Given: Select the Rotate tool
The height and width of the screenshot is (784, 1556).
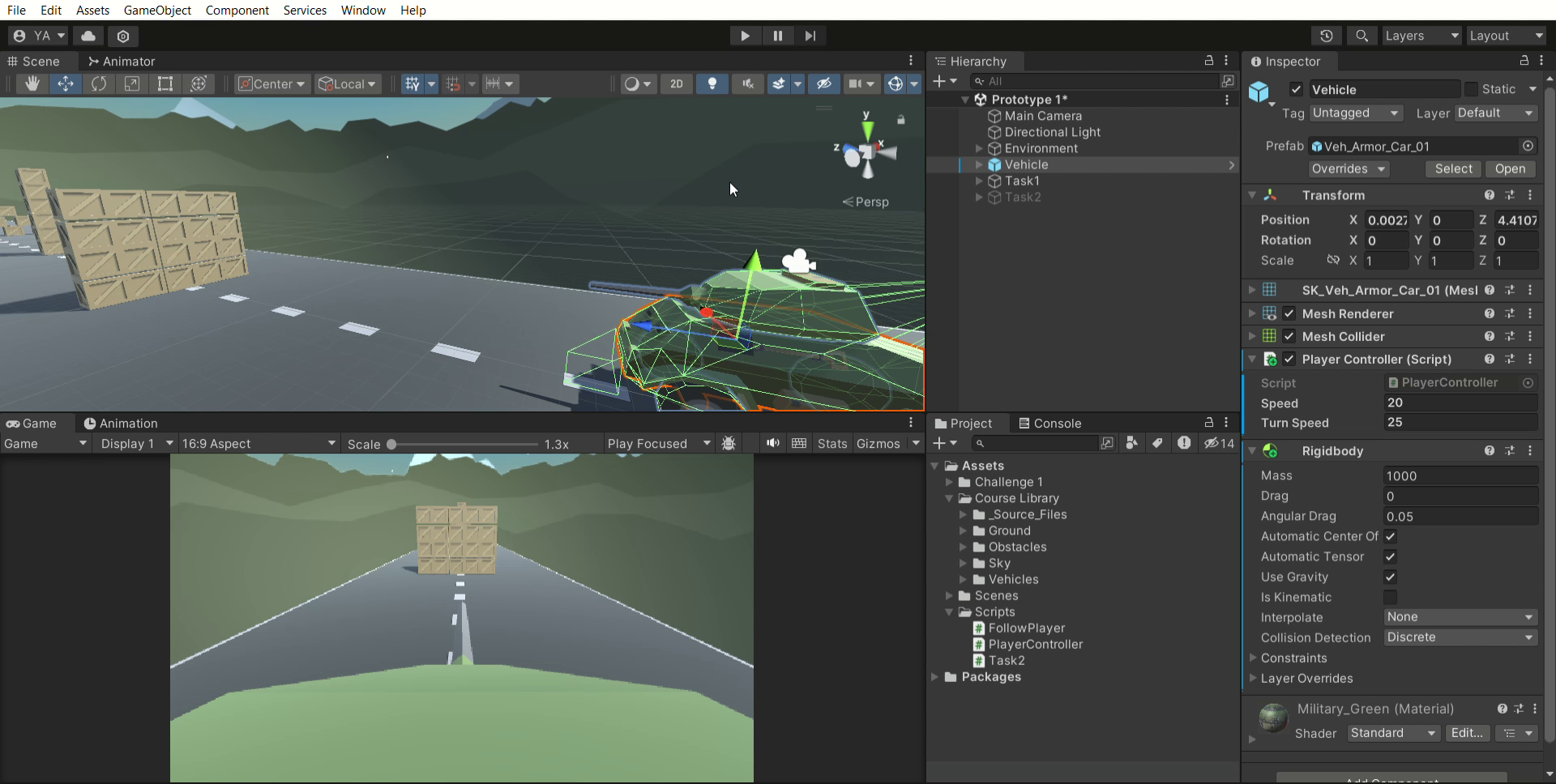Looking at the screenshot, I should 99,83.
